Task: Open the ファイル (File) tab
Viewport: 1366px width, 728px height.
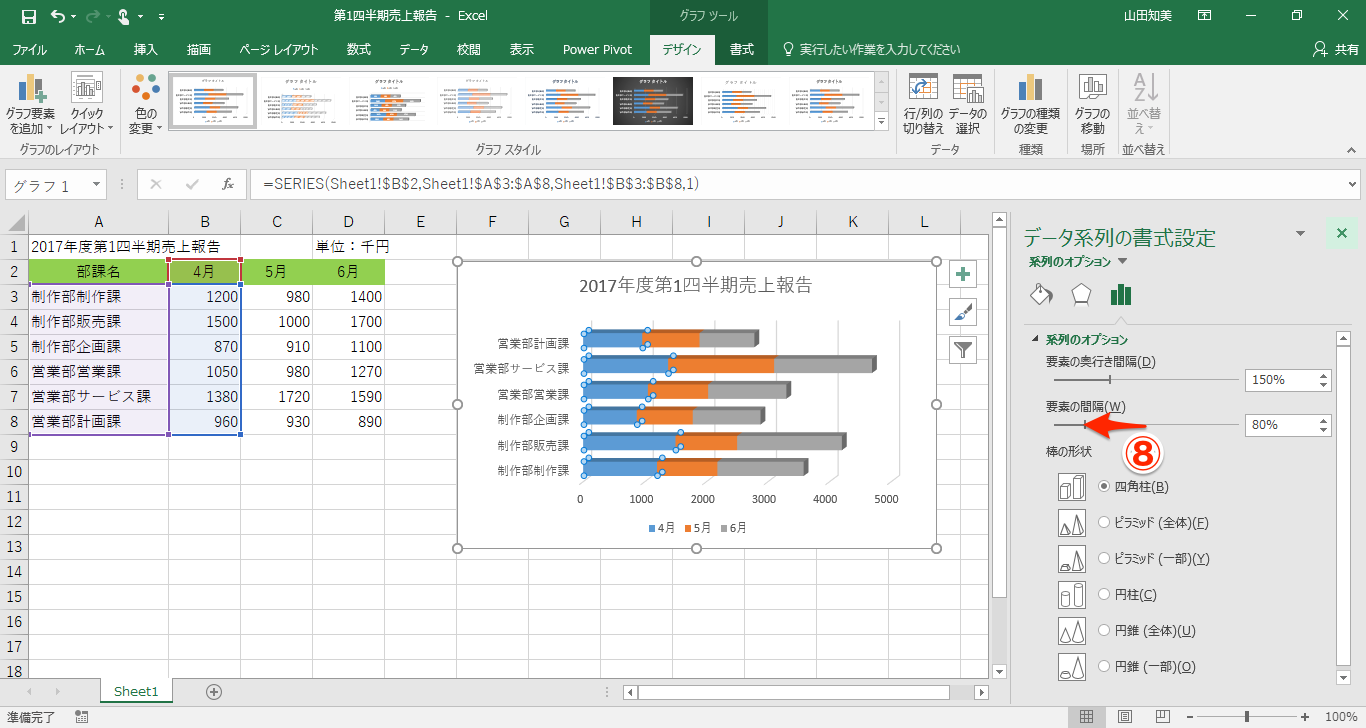Action: pyautogui.click(x=29, y=49)
